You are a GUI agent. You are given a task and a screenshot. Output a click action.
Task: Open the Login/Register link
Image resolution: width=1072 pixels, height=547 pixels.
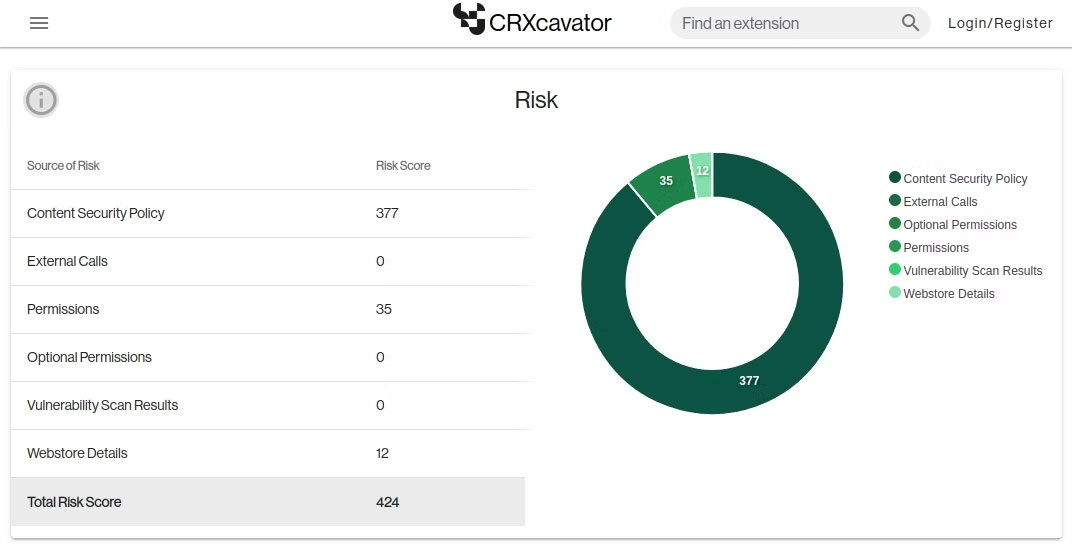[1000, 23]
